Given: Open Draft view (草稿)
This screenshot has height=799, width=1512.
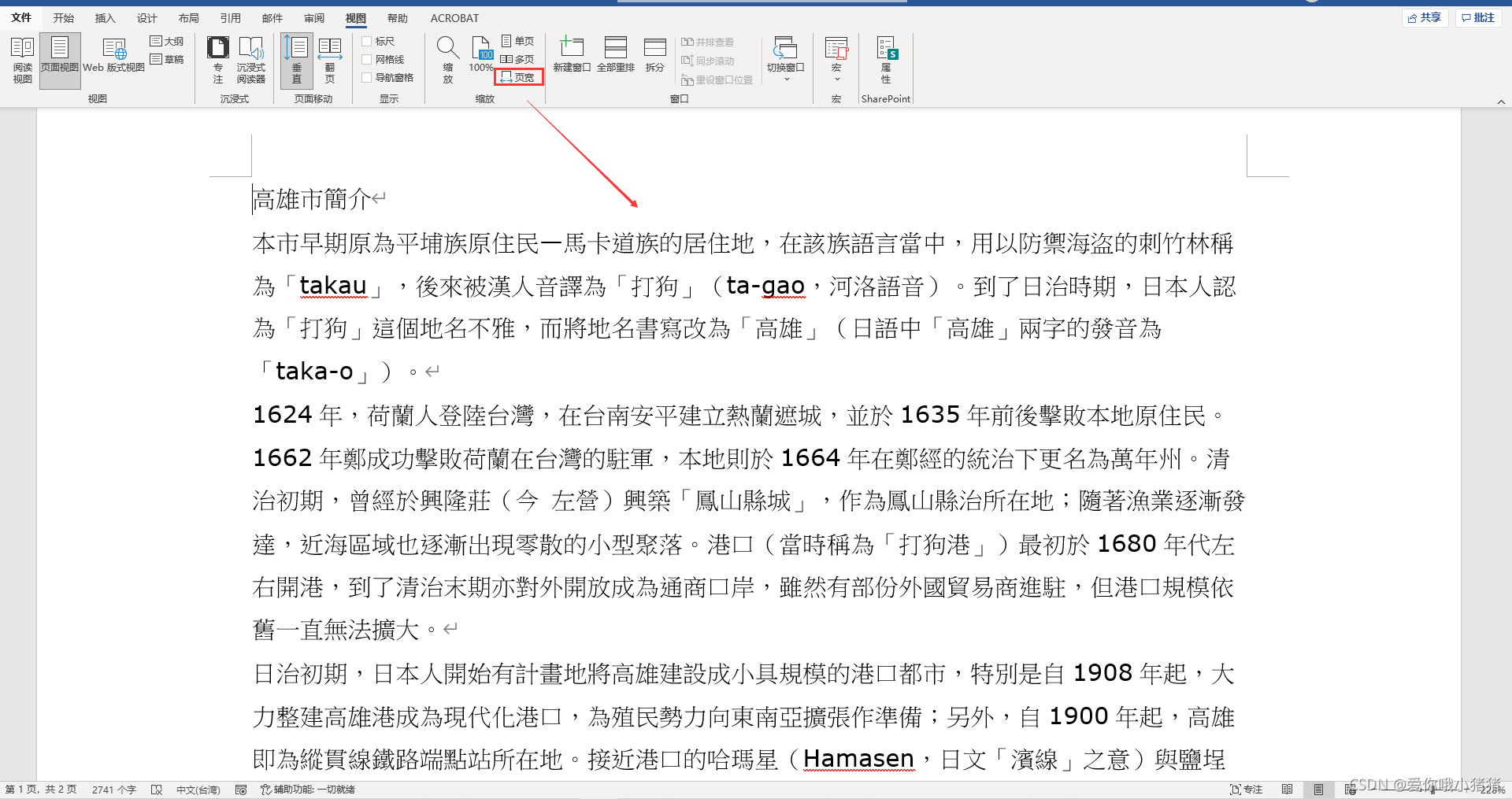Looking at the screenshot, I should click(167, 59).
